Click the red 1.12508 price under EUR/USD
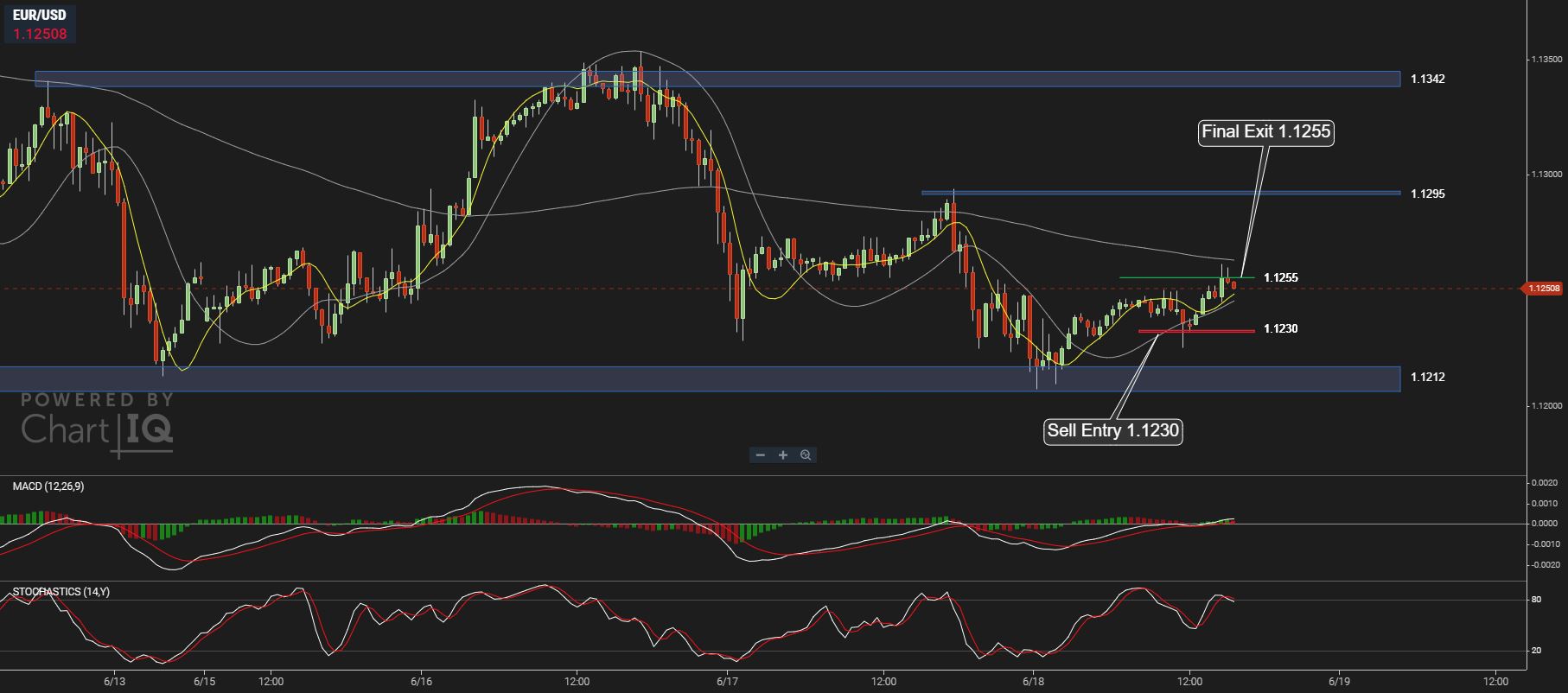This screenshot has width=1568, height=693. (x=40, y=34)
